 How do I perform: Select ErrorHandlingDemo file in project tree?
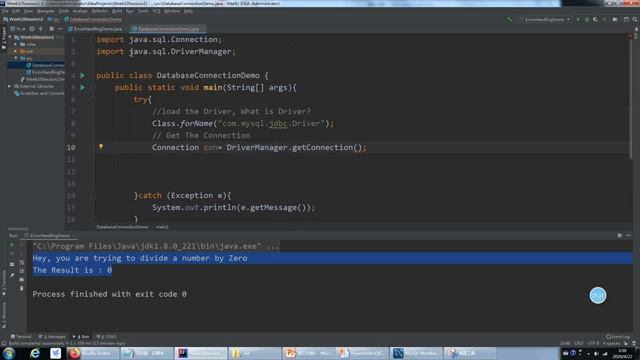coord(45,72)
